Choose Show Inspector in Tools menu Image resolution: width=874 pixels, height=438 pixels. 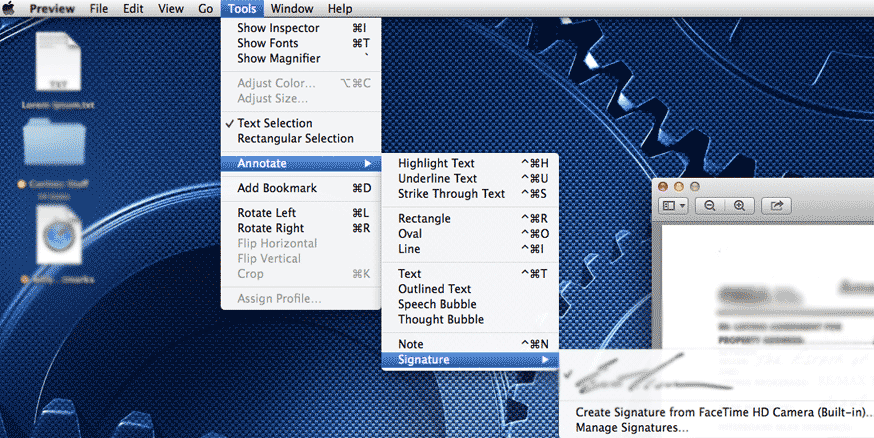[x=278, y=28]
